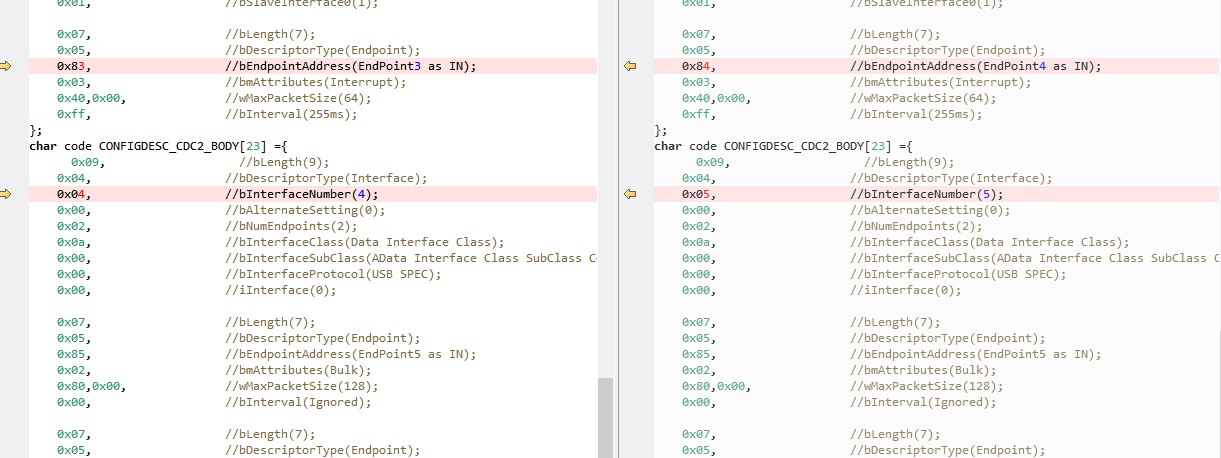This screenshot has height=458, width=1221.
Task: Select the bEndpointAddress(EndPoint3 as IN) line
Action: [x=313, y=66]
